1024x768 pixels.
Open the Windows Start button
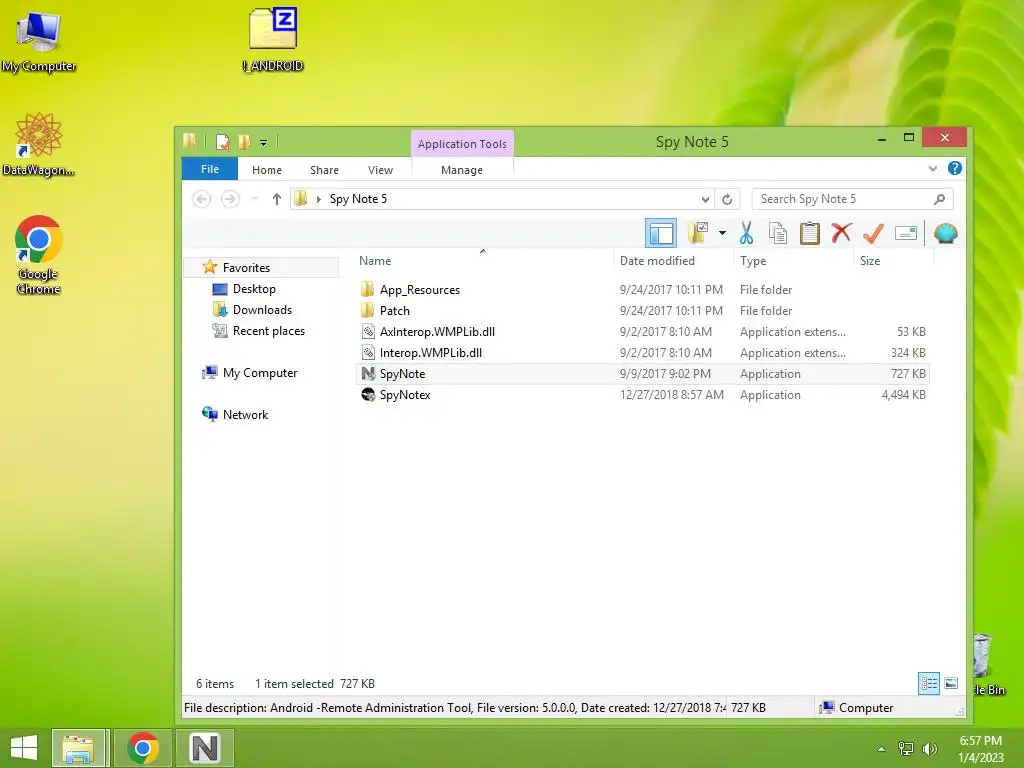(x=24, y=748)
